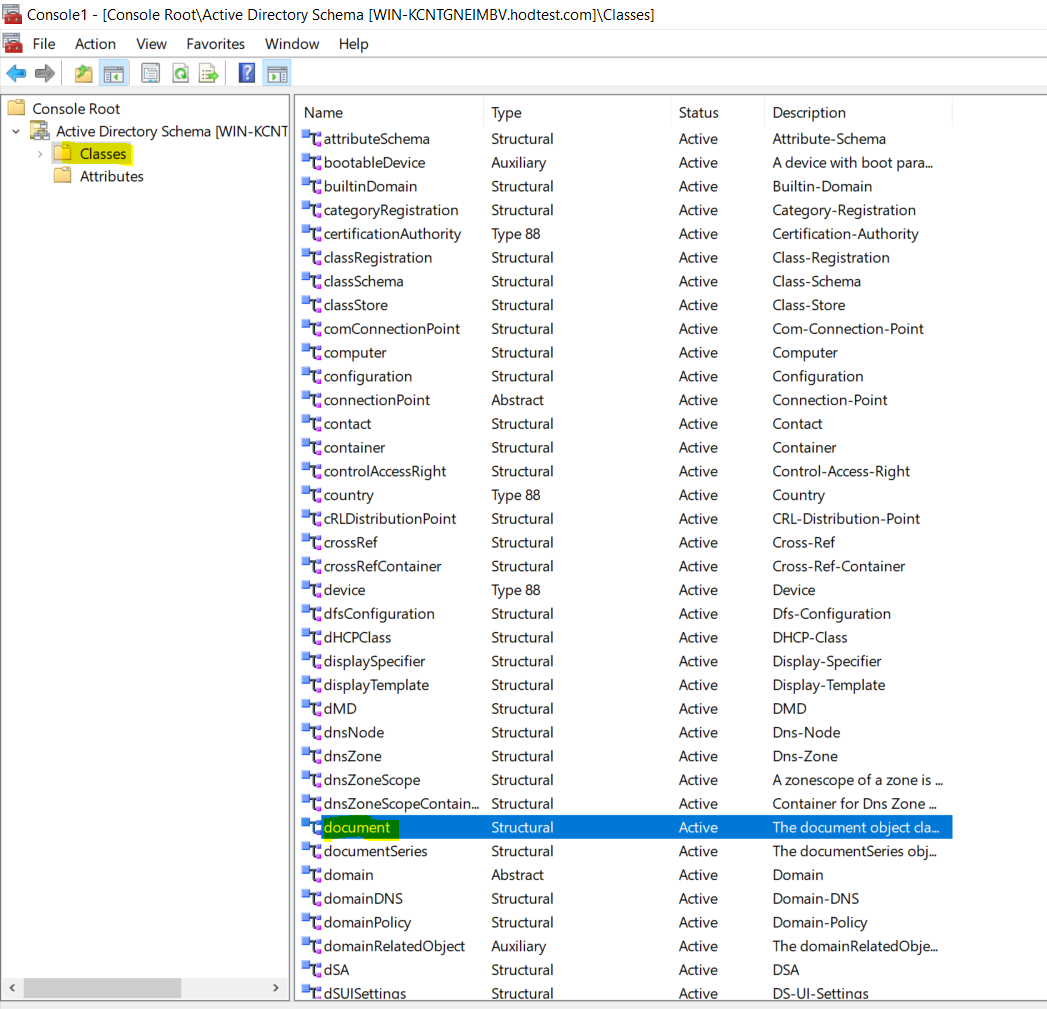Image resolution: width=1047 pixels, height=1009 pixels.
Task: Sort by the Name column header
Action: (323, 112)
